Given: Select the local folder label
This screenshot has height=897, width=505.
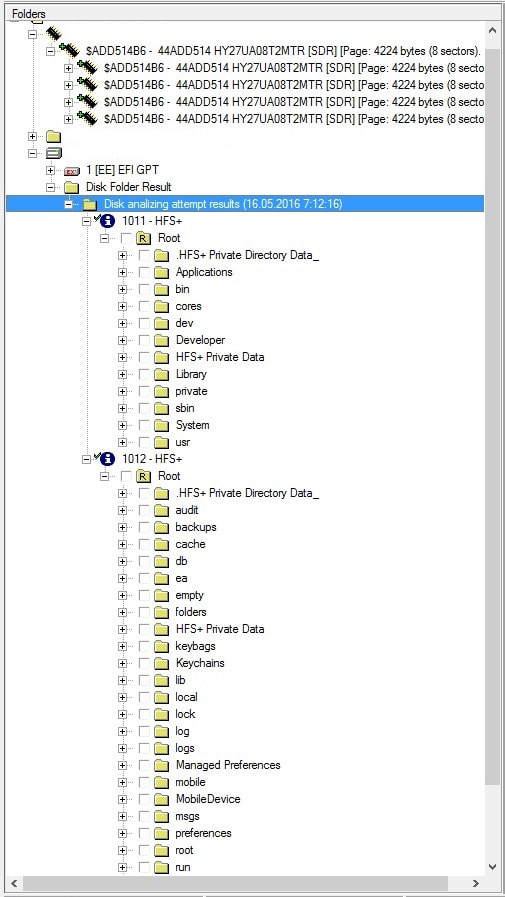Looking at the screenshot, I should [x=186, y=697].
